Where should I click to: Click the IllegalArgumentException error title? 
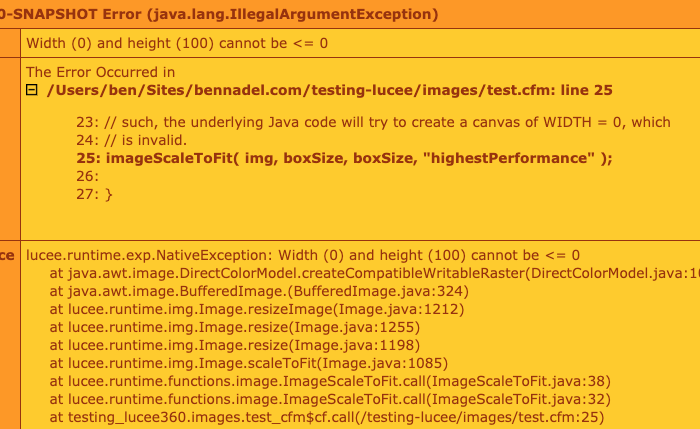click(x=219, y=15)
